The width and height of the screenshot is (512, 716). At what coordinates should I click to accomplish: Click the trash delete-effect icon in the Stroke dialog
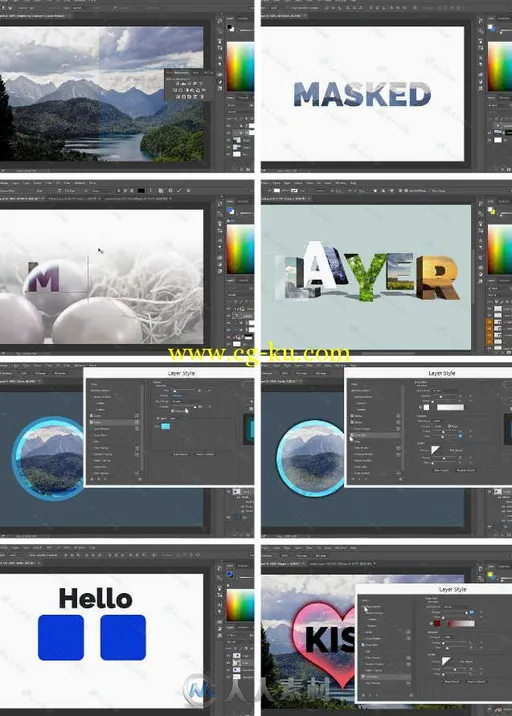click(140, 479)
